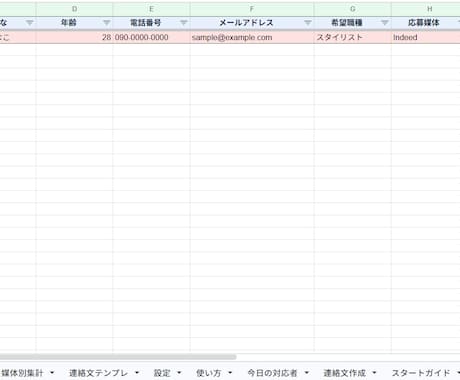Open menu arrow on 連絡文テンプレ tab
Image resolution: width=460 pixels, height=380 pixels.
coord(137,373)
